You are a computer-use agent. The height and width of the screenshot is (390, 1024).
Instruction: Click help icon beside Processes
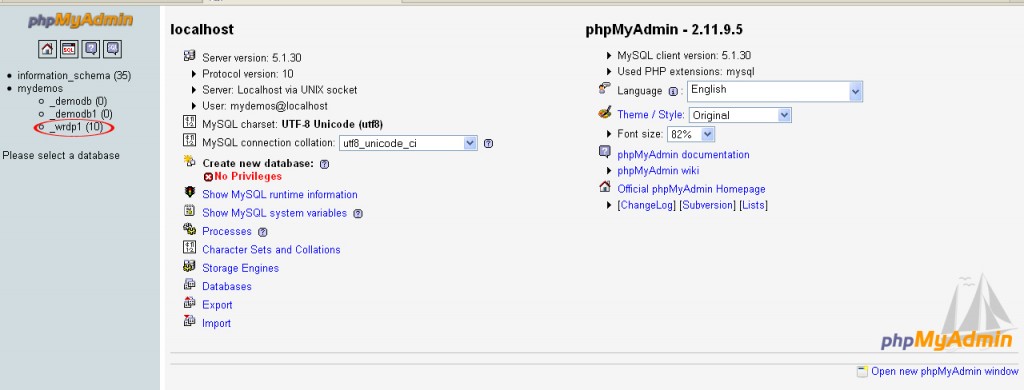coord(263,232)
